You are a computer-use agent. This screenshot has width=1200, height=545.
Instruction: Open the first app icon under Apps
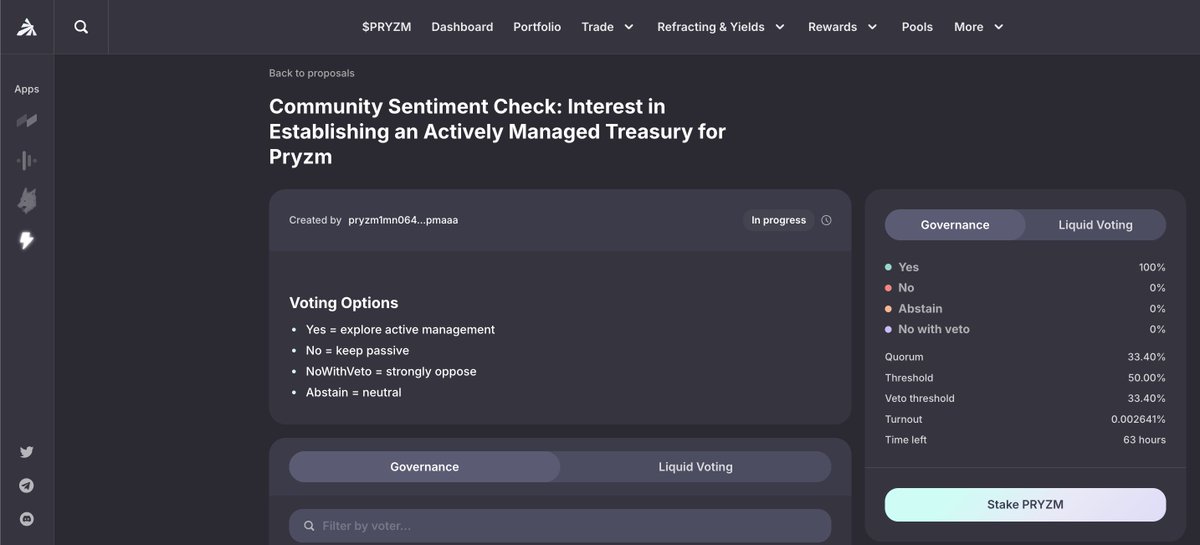[x=27, y=121]
